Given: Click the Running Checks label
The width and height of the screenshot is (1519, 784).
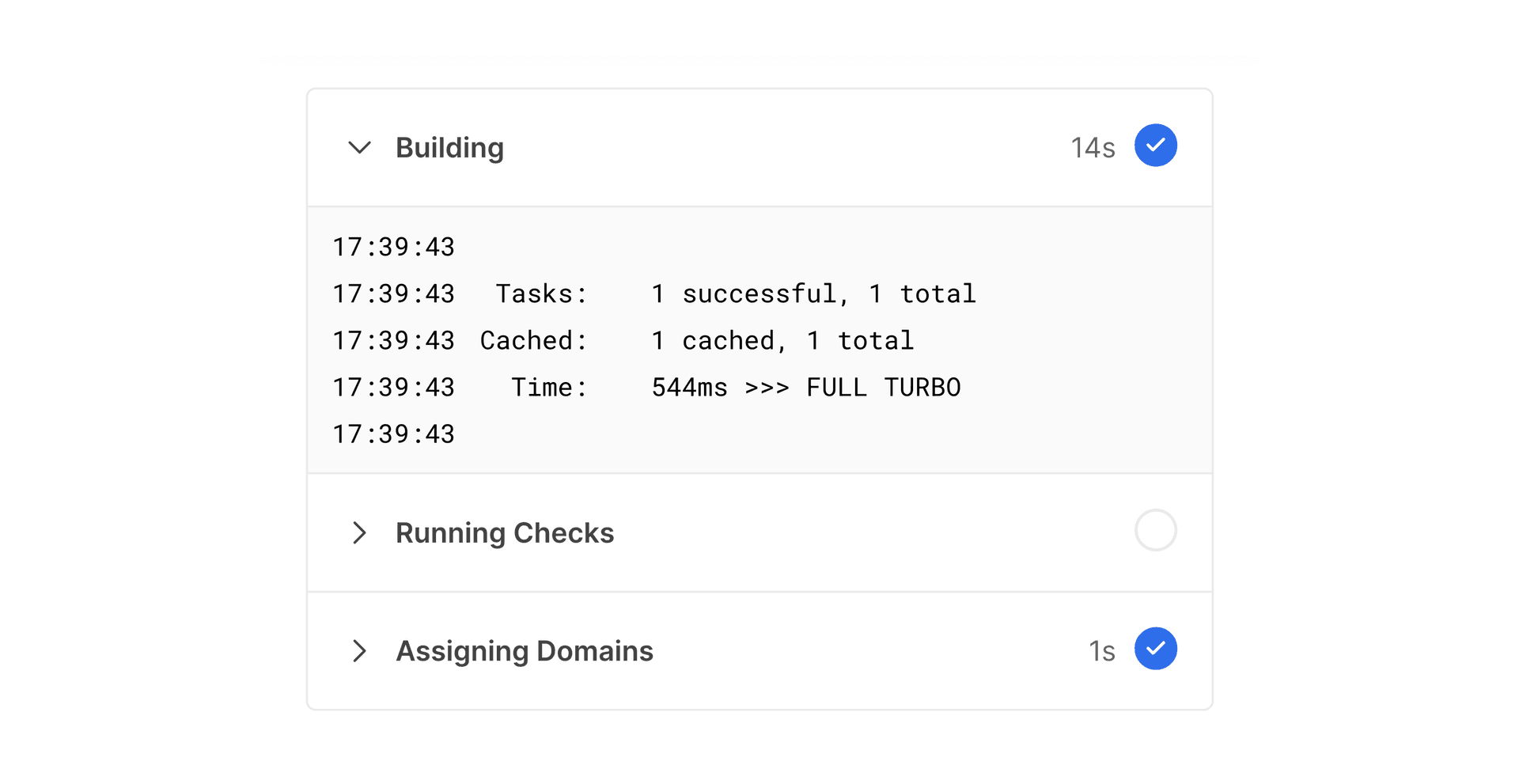Looking at the screenshot, I should point(506,533).
